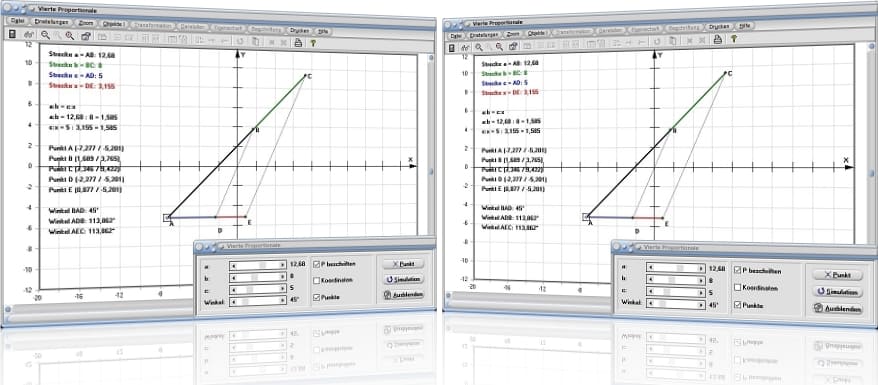
Task: Open the Zoom menu in left window
Action: coord(87,23)
